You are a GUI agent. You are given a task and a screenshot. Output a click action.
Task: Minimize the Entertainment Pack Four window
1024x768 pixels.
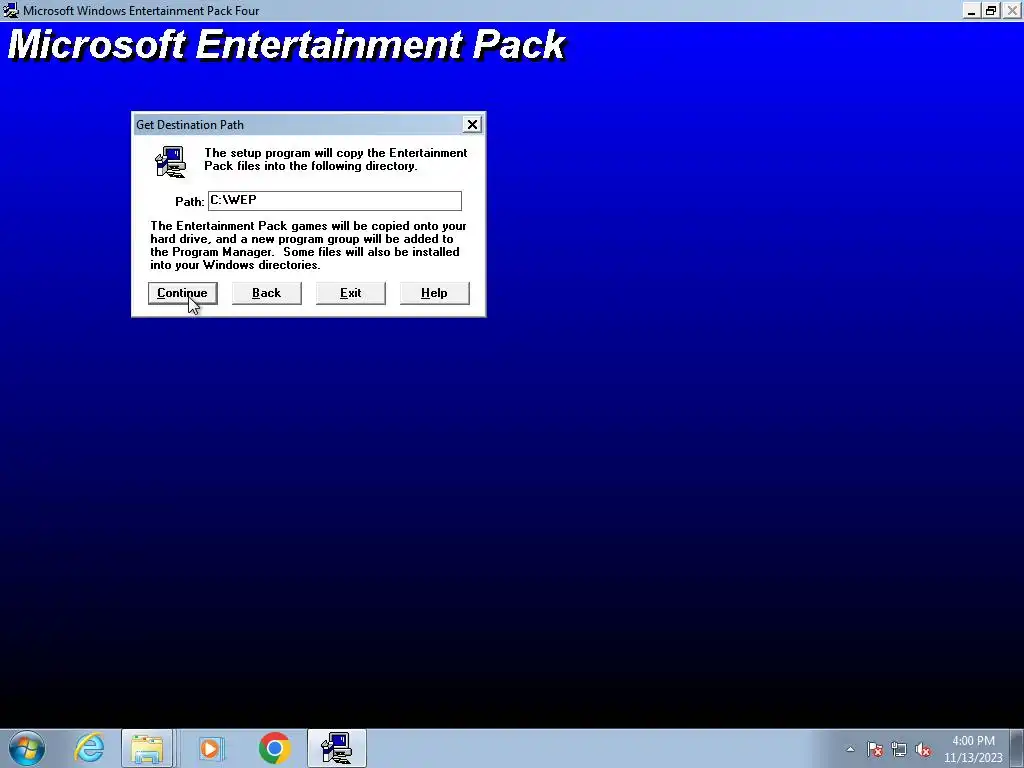click(x=972, y=10)
